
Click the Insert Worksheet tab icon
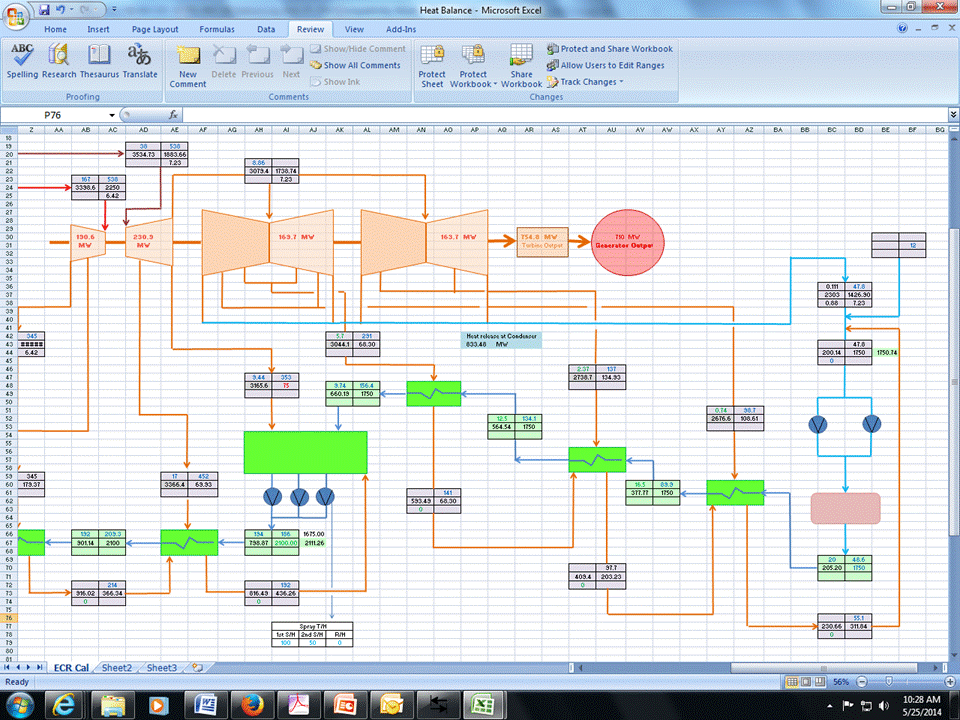click(x=197, y=667)
